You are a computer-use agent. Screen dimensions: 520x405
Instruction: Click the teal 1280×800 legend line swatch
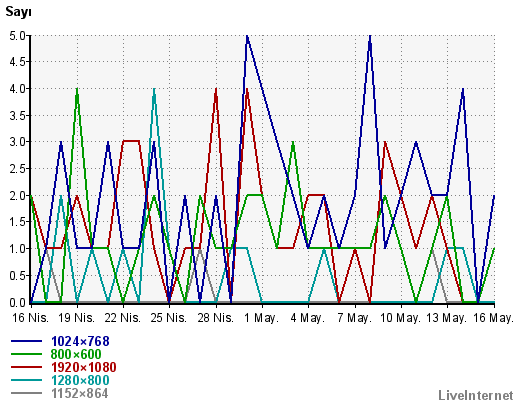tap(26, 380)
